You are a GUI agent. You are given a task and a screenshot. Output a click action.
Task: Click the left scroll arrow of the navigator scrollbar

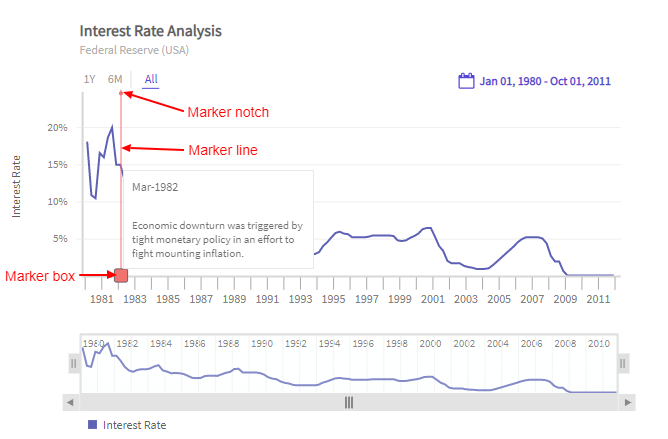point(70,402)
